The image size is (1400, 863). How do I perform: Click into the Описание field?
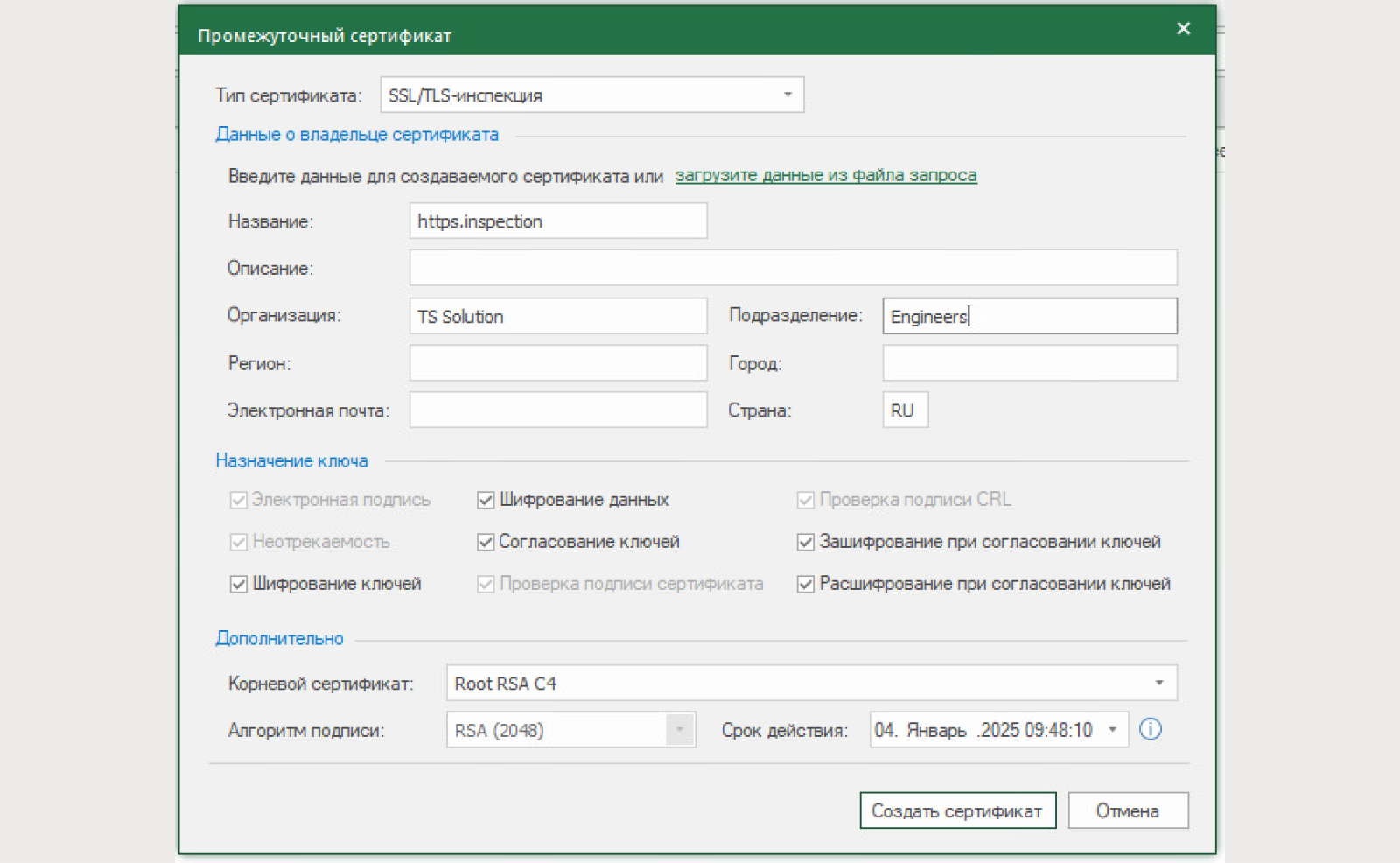pyautogui.click(x=794, y=267)
